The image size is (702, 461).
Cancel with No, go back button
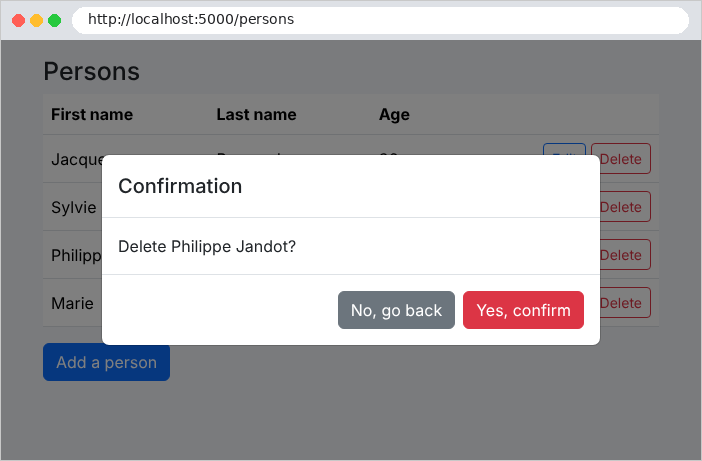click(x=396, y=310)
